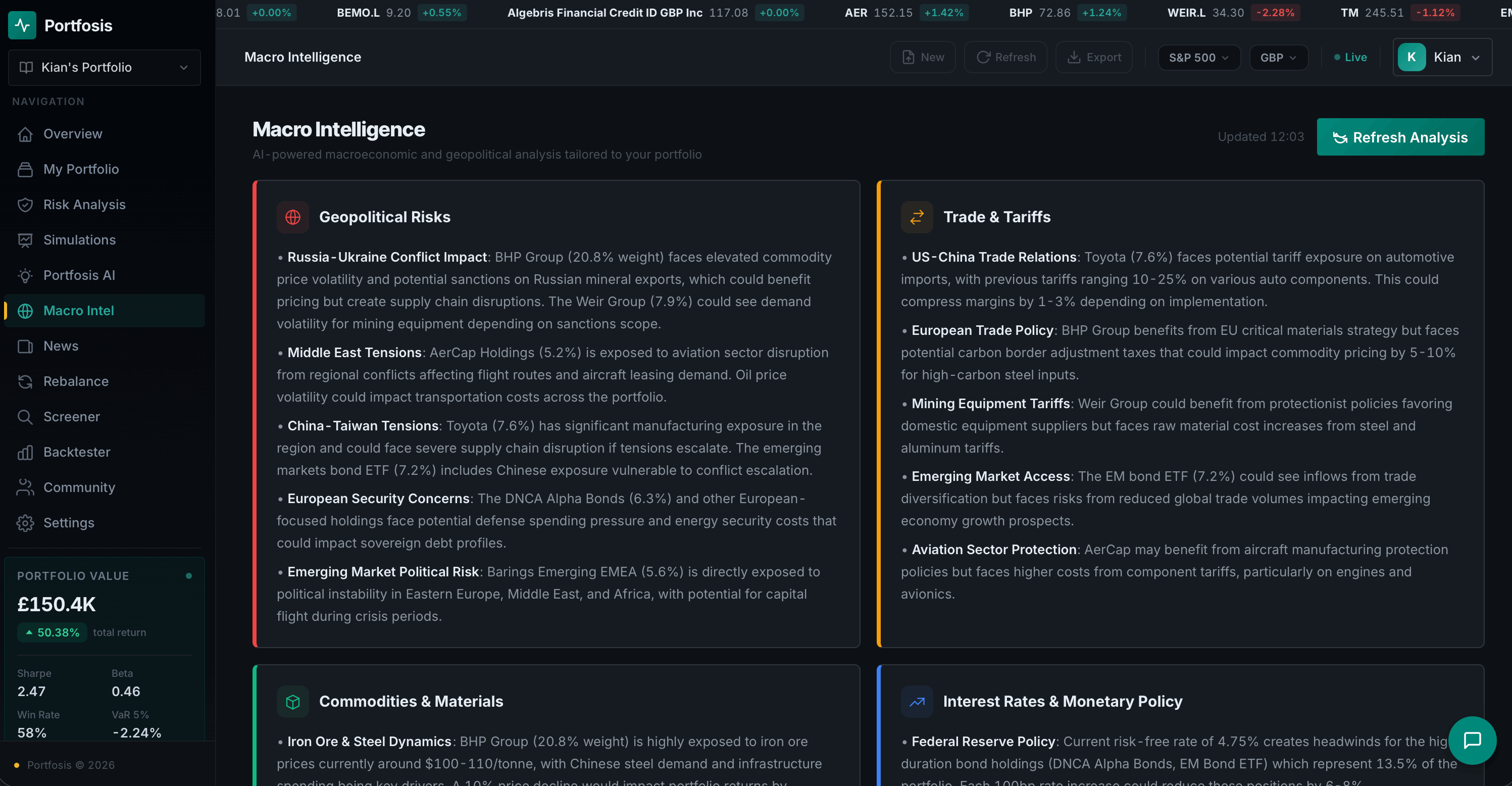Click the BHP ticker in the price strip
This screenshot has width=1512, height=786.
tap(1020, 12)
